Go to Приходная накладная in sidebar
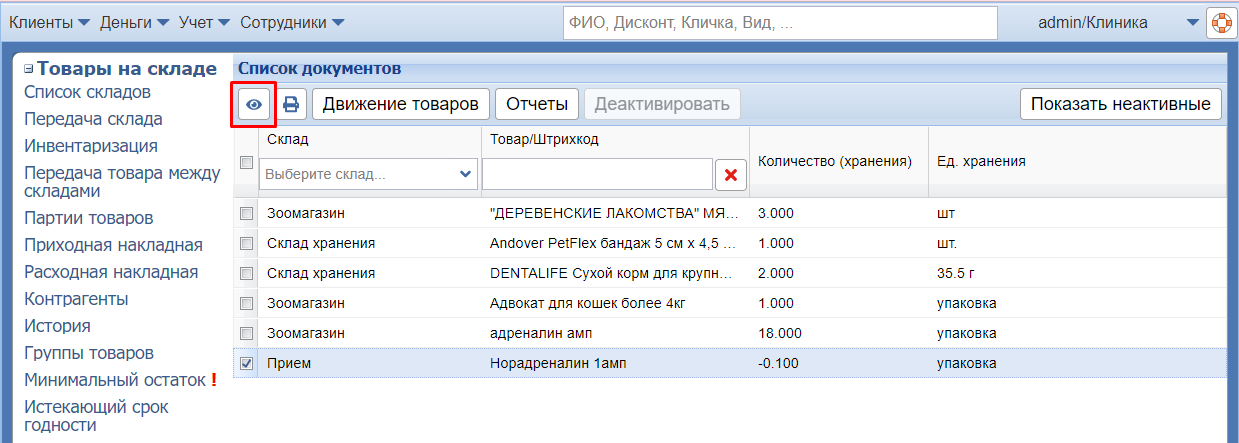Image resolution: width=1239 pixels, height=443 pixels. [113, 245]
